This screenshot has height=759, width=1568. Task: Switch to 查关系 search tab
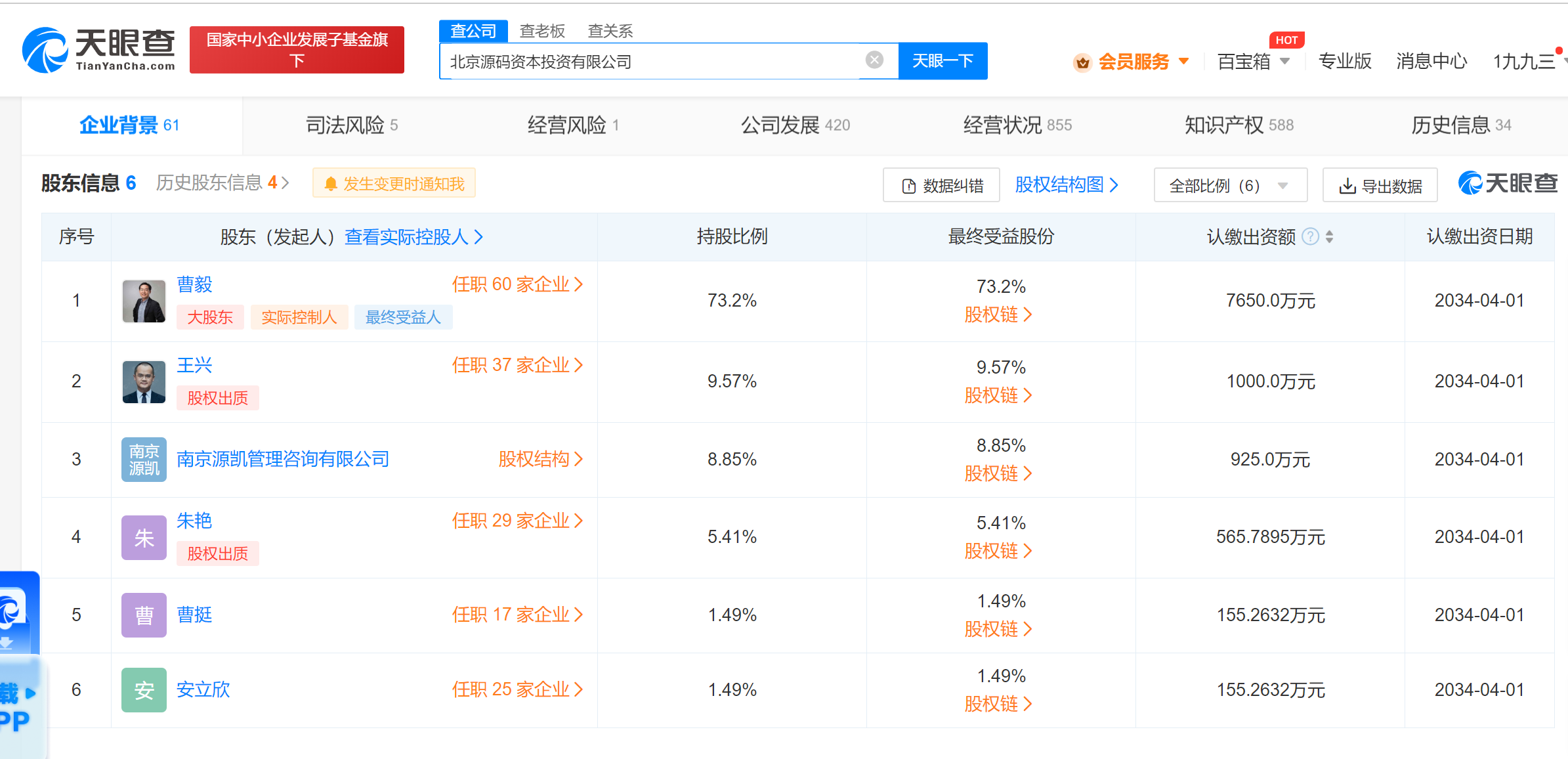click(x=610, y=31)
